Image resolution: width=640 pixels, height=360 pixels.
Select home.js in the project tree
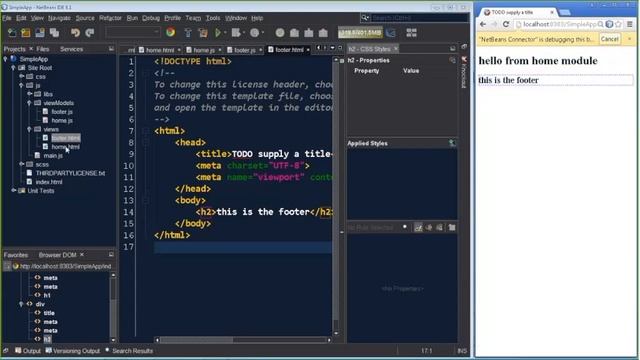pyautogui.click(x=62, y=120)
